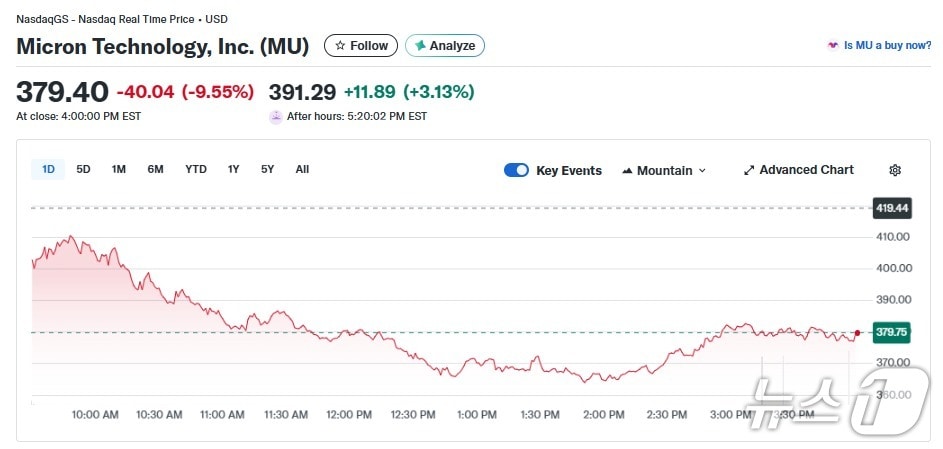Switch chart to 5Y range
The height and width of the screenshot is (449, 943).
(x=267, y=169)
